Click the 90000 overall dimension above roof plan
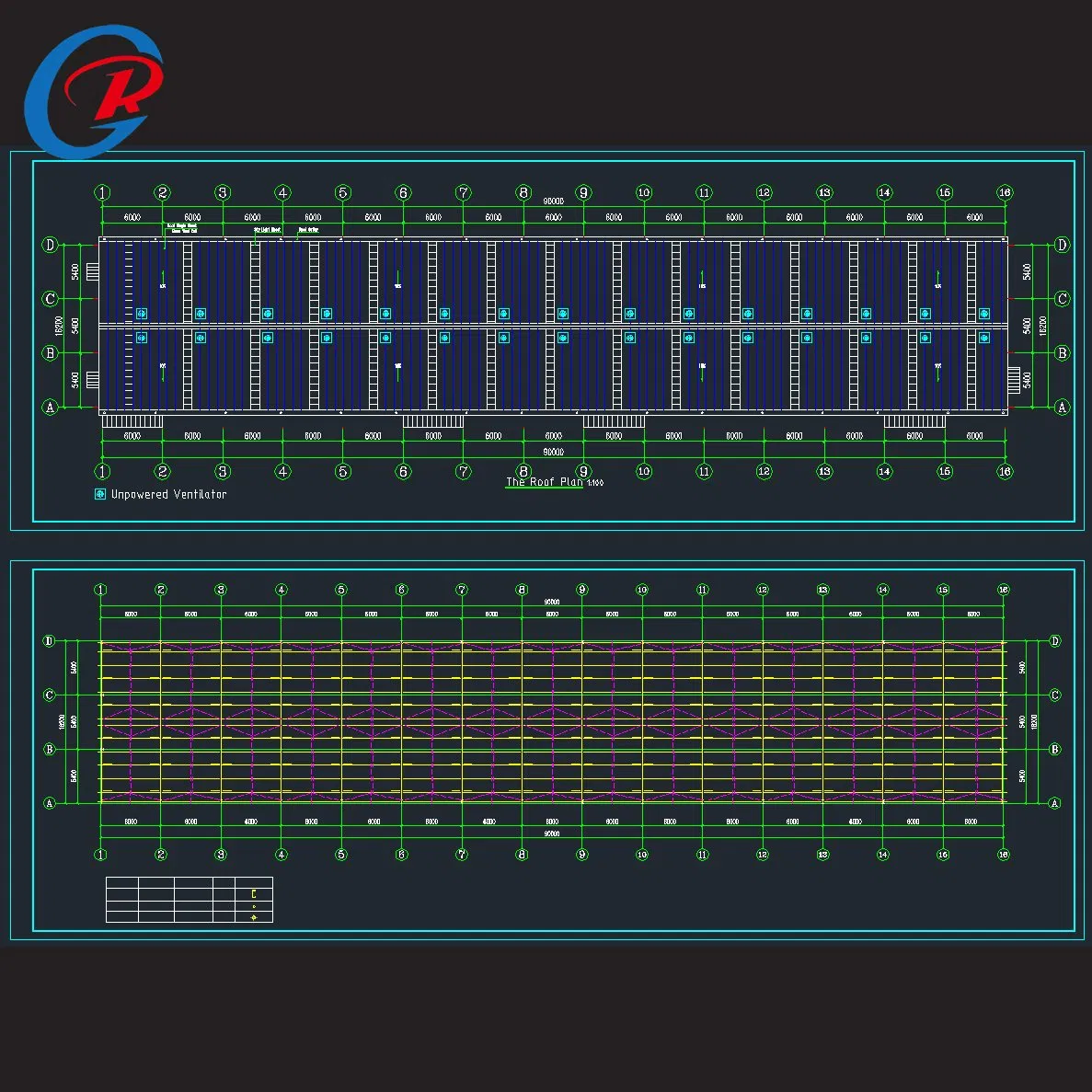 pyautogui.click(x=553, y=201)
